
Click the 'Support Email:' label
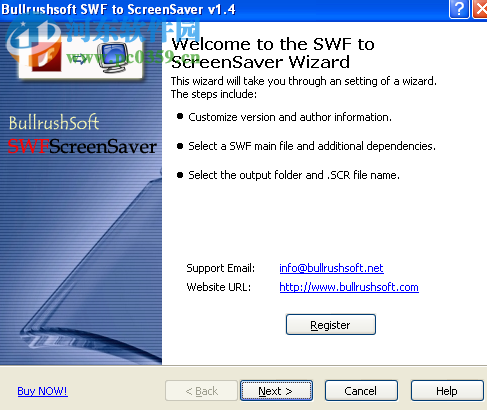tap(220, 268)
